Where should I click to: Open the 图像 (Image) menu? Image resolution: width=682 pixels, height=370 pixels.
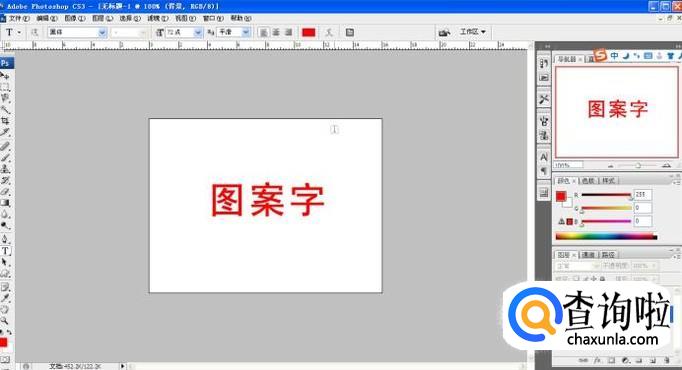pos(74,18)
